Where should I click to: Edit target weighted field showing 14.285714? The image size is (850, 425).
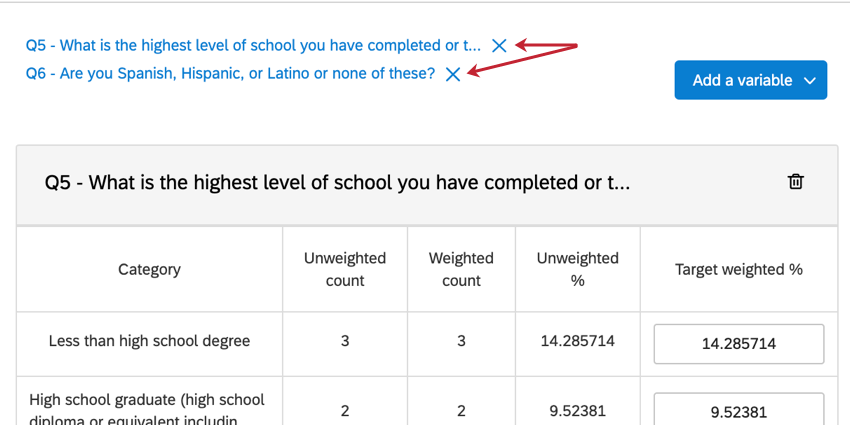739,344
